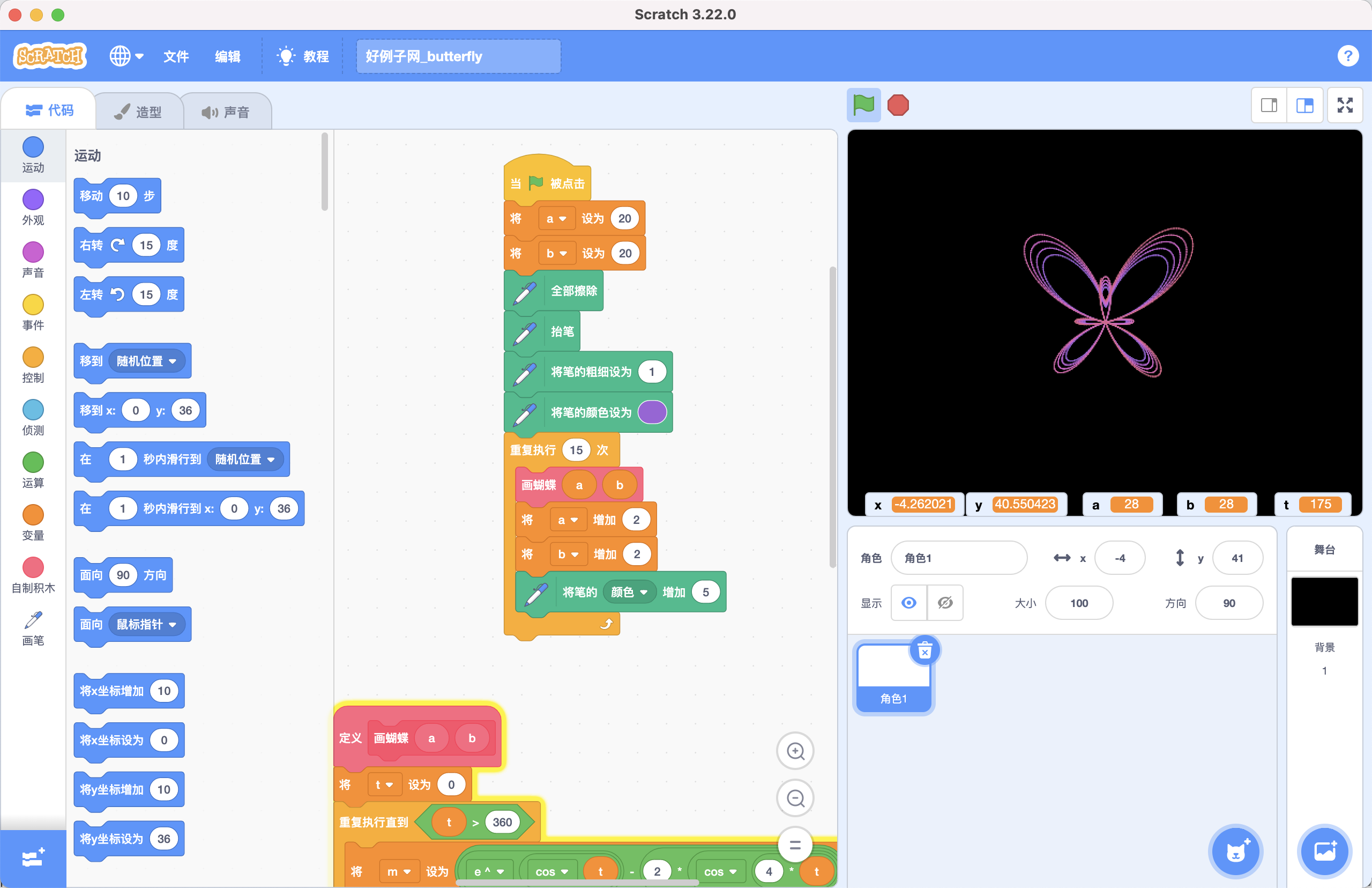
Task: Open the purple pen color swatch
Action: point(652,412)
